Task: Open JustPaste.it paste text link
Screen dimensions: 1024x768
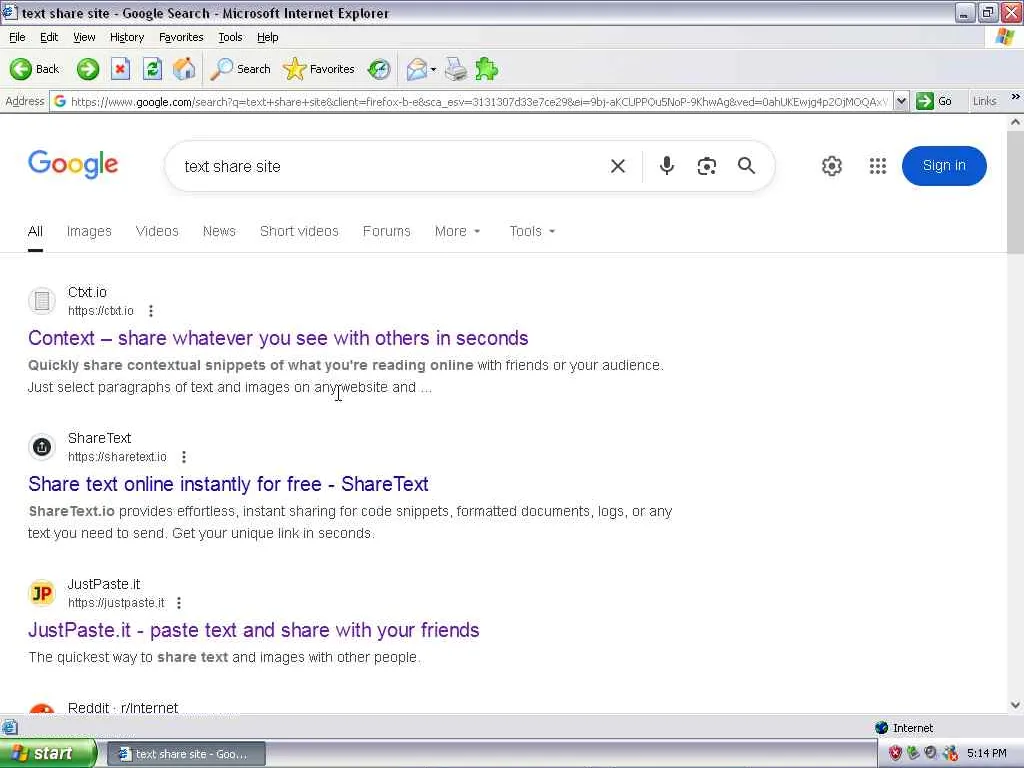Action: click(253, 630)
